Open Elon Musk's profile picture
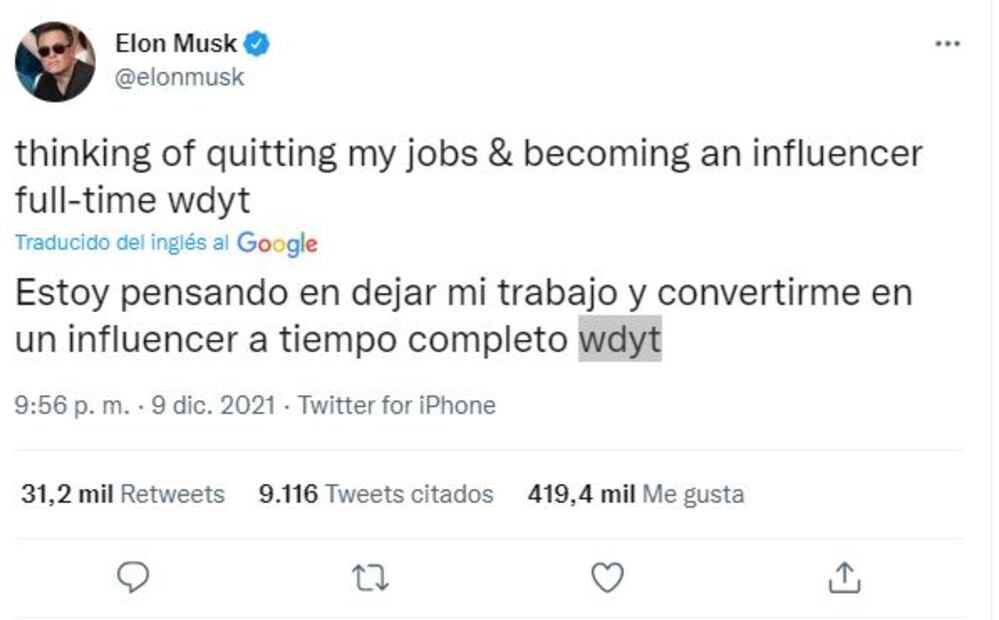 pos(55,61)
